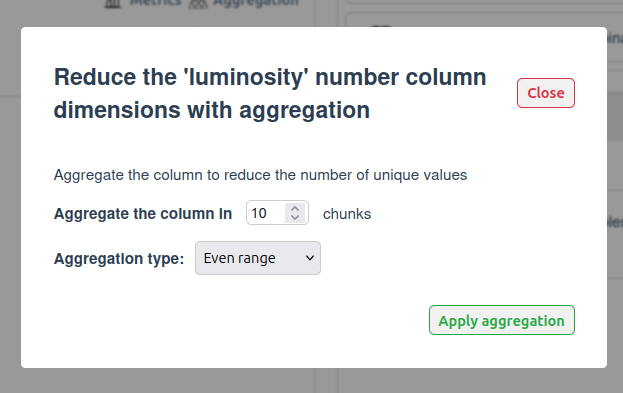Screen dimensions: 623x393
Task: Switch to the partially hidden Aggregation tab
Action: point(256,3)
